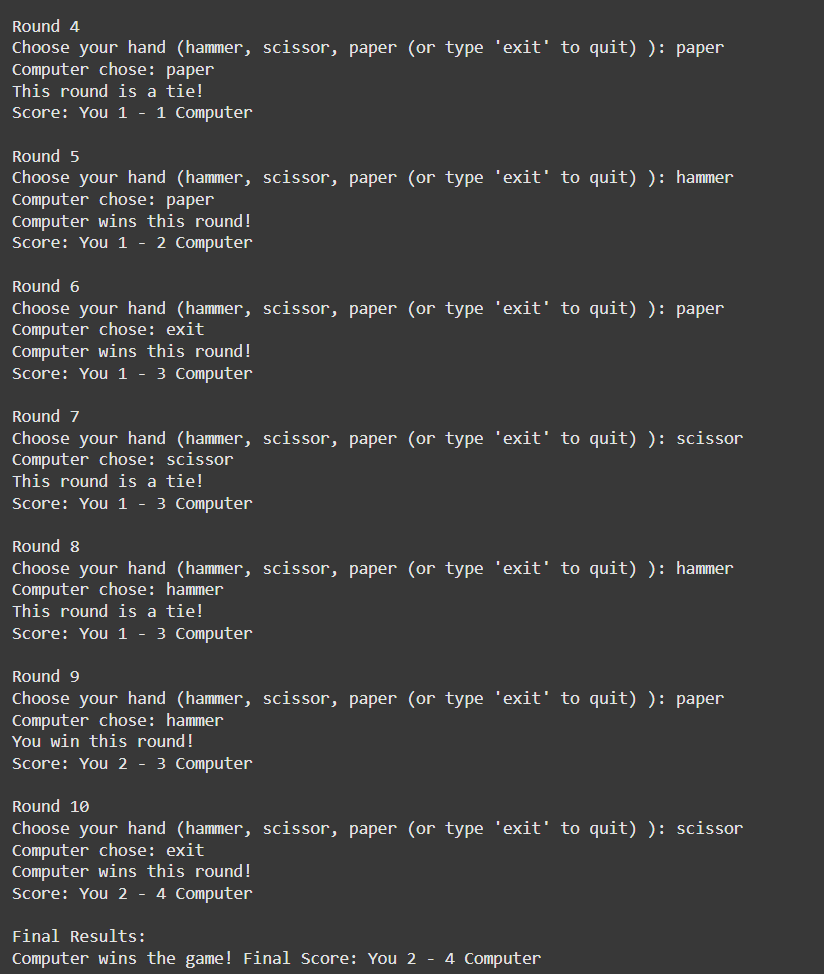Click the typed "scissor" input in Round 10
Image resolution: width=824 pixels, height=974 pixels.
coord(709,828)
